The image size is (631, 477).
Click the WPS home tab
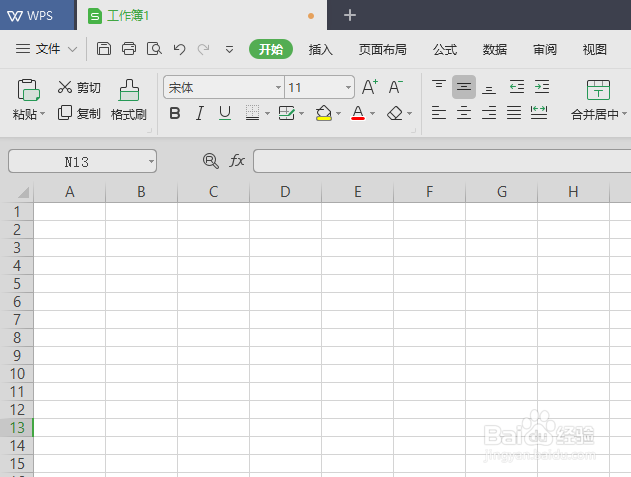[38, 15]
